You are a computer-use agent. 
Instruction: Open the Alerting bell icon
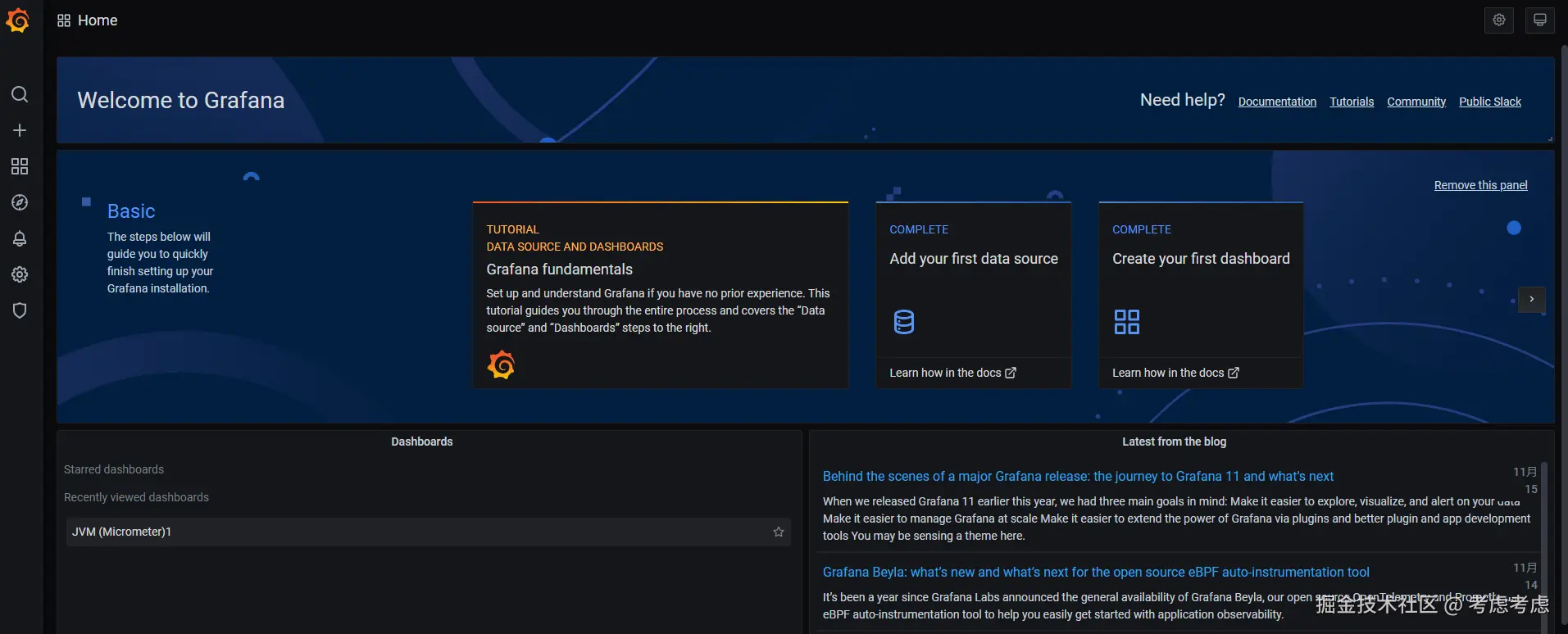(x=20, y=238)
